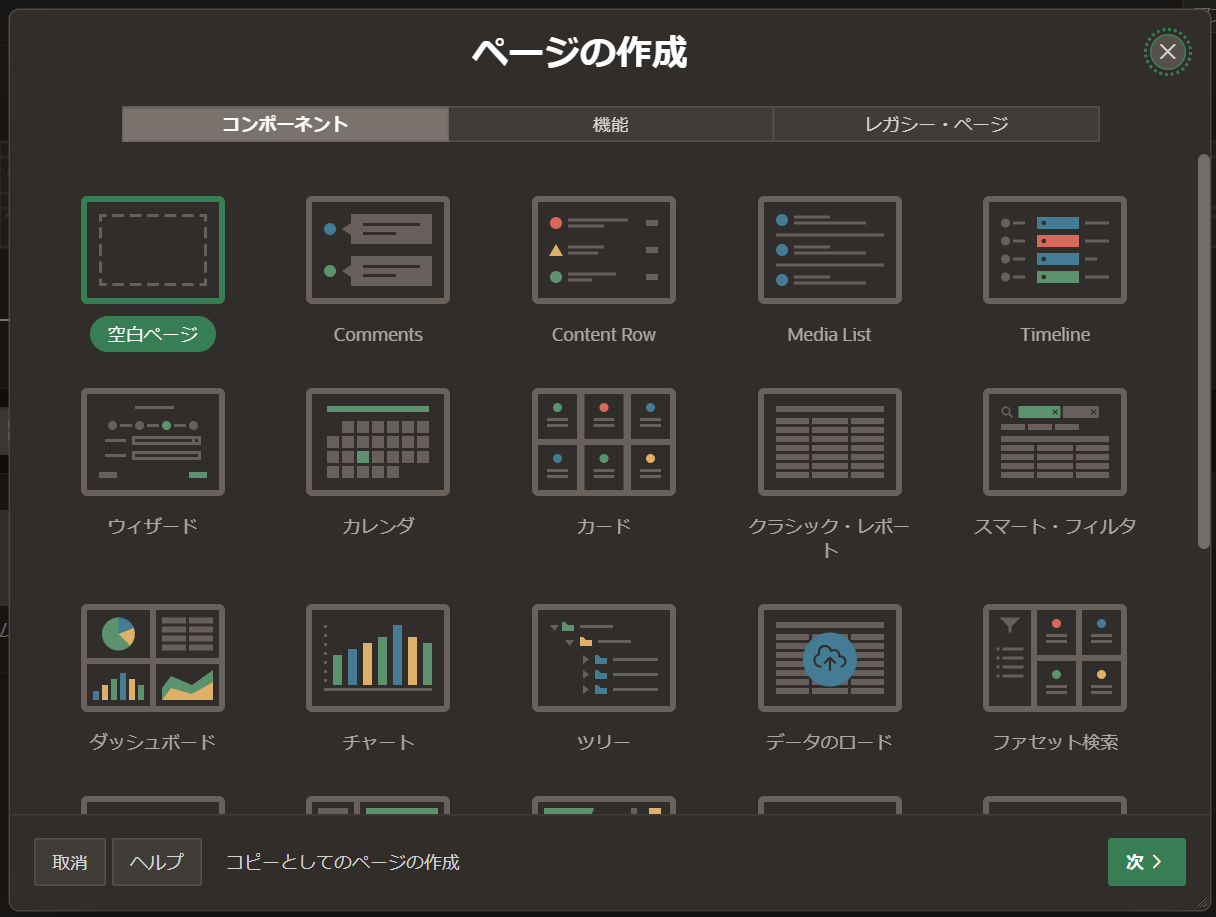Click the コピーとしてのページの作成 link
This screenshot has width=1216, height=917.
coord(343,862)
